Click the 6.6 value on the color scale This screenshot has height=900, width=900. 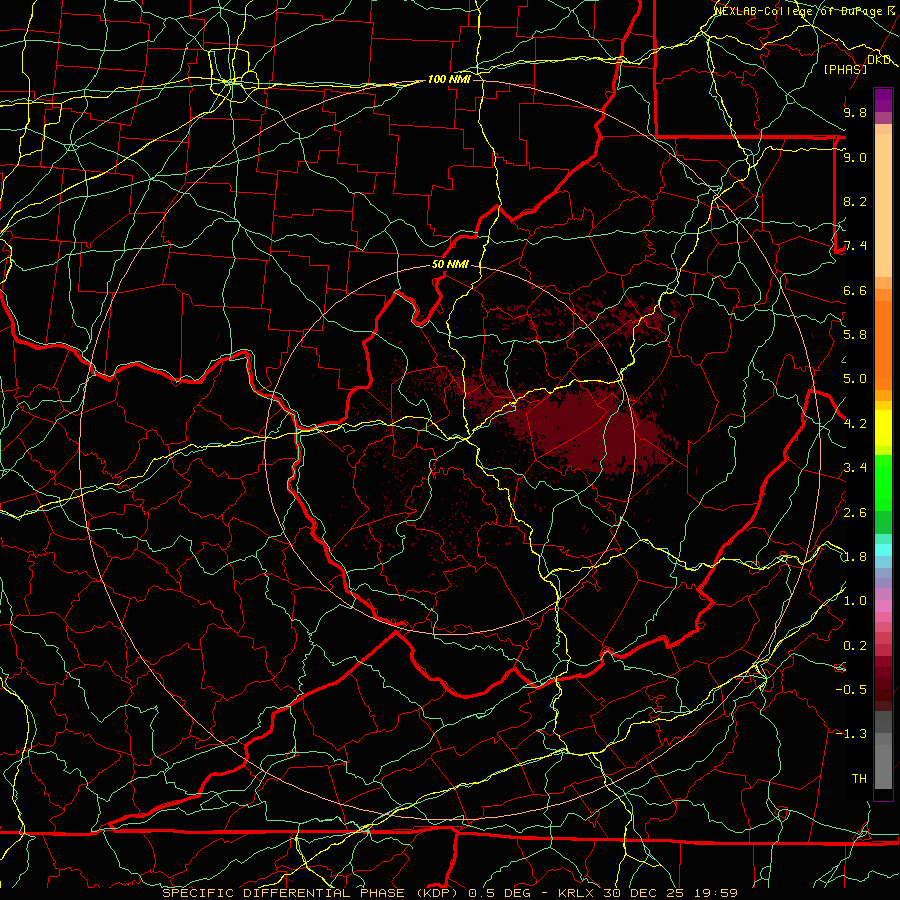(x=855, y=290)
